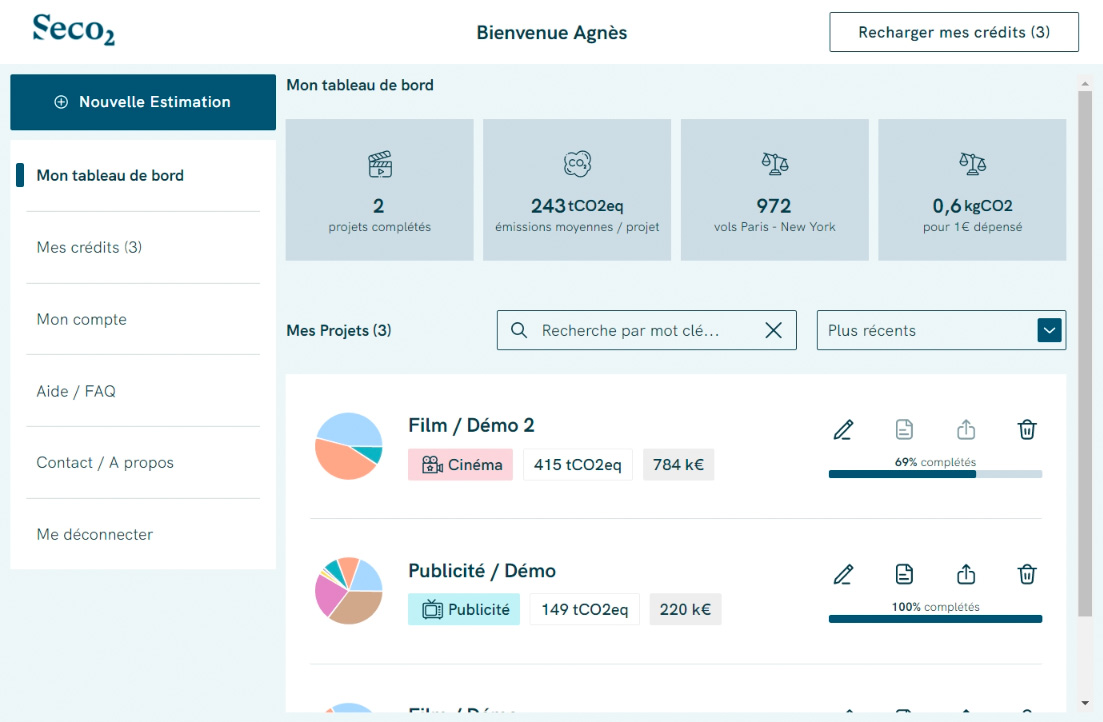Click the 69% complétés progress bar
Viewport: 1103px width, 722px height.
935,474
